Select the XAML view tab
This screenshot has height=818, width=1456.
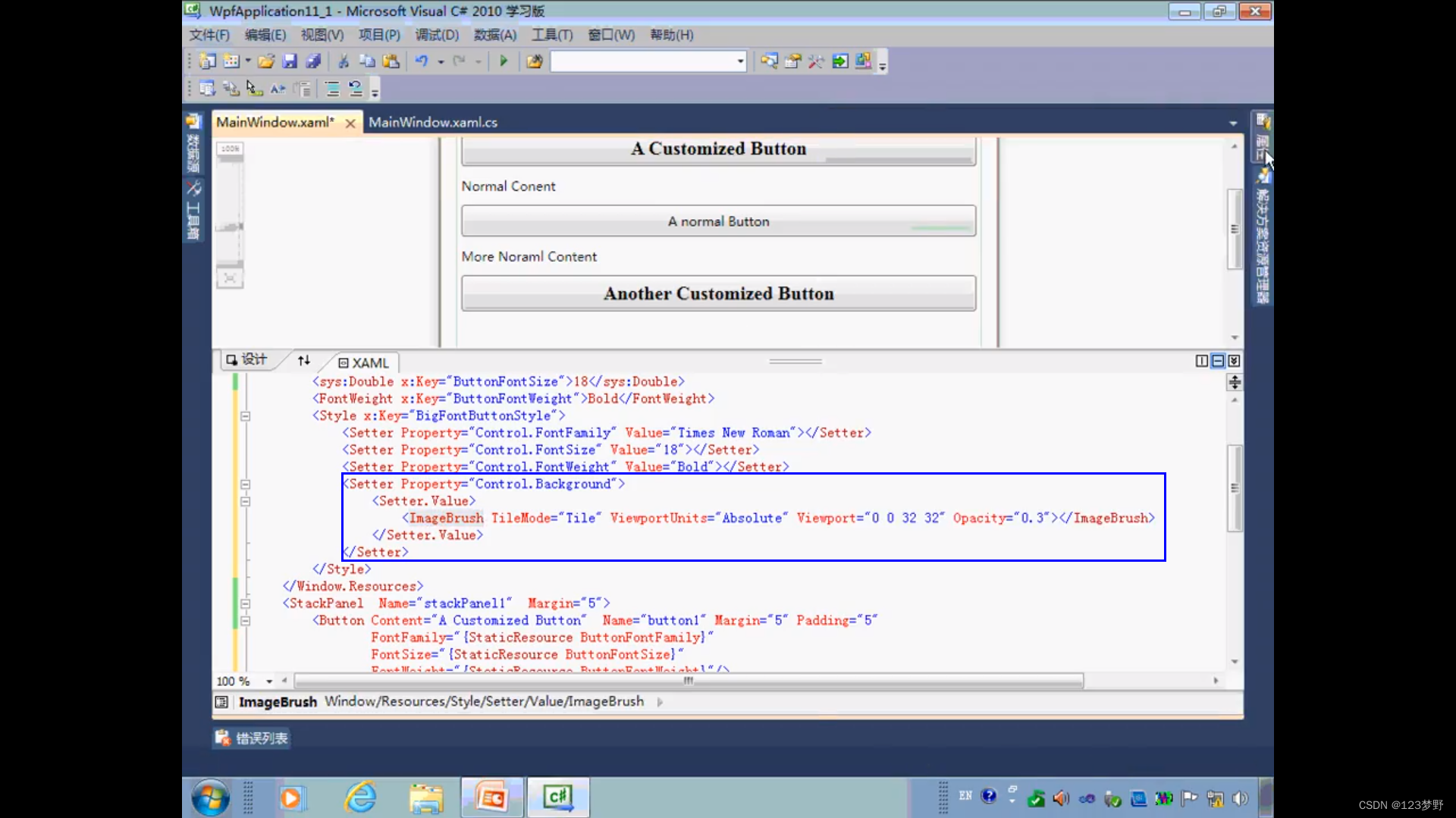tap(363, 363)
